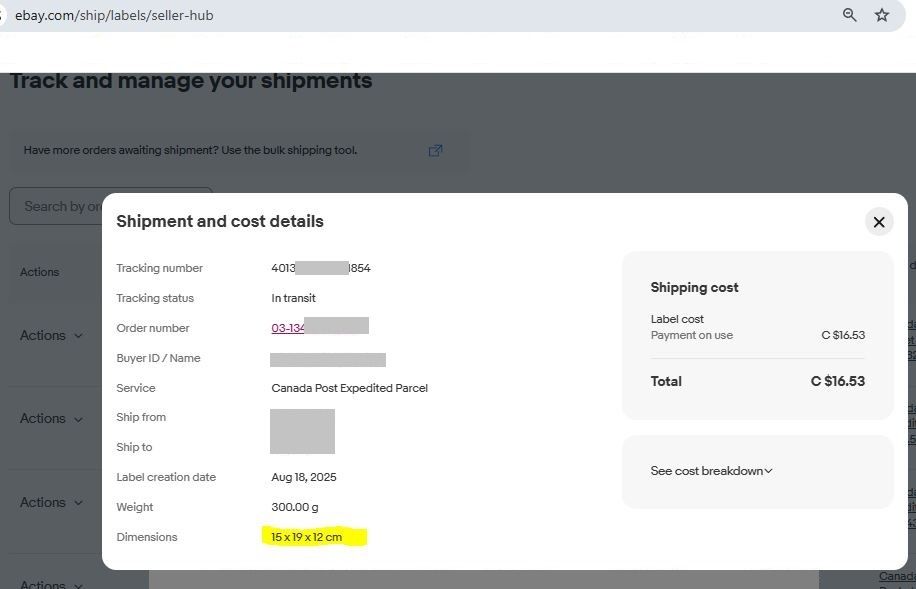Click the highlighted dimensions value
Viewport: 916px width, 589px height.
[x=307, y=537]
